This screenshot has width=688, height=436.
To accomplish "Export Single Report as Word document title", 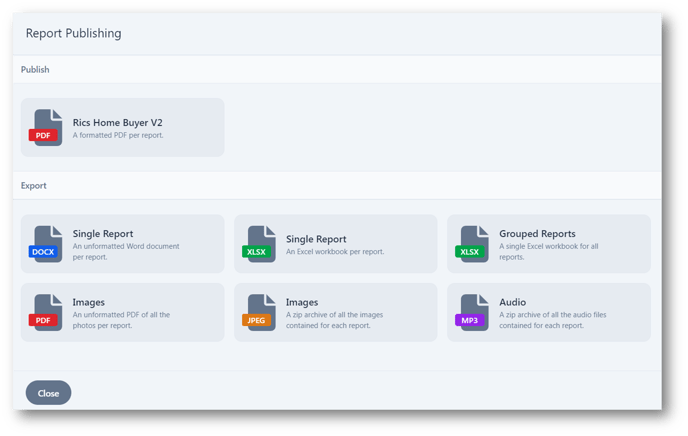I will [x=103, y=234].
